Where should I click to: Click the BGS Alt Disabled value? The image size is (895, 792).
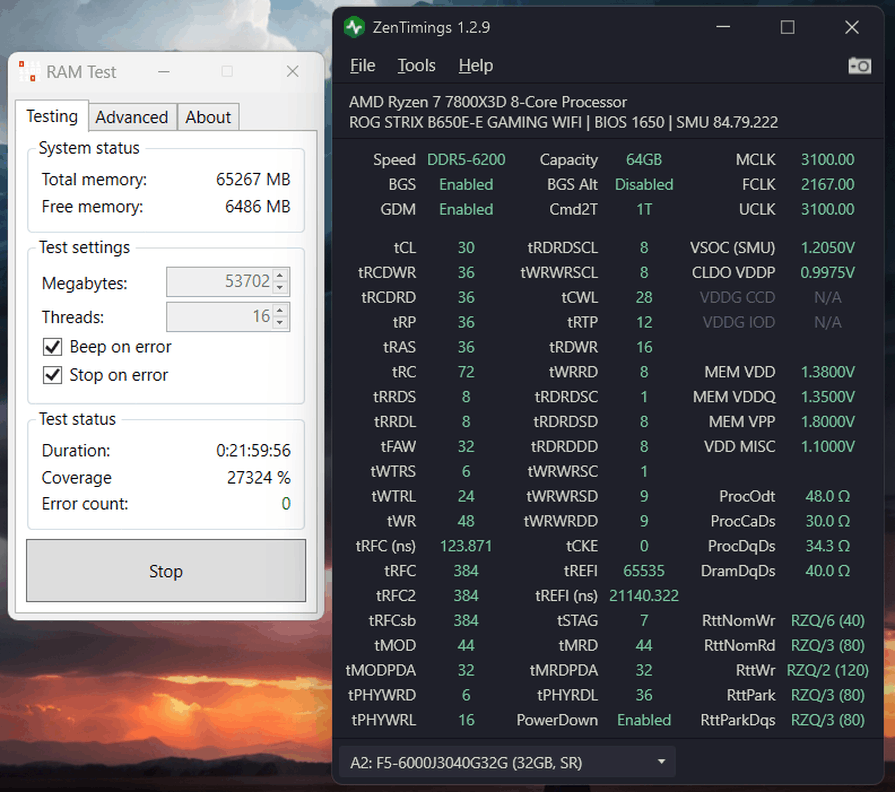click(x=644, y=185)
